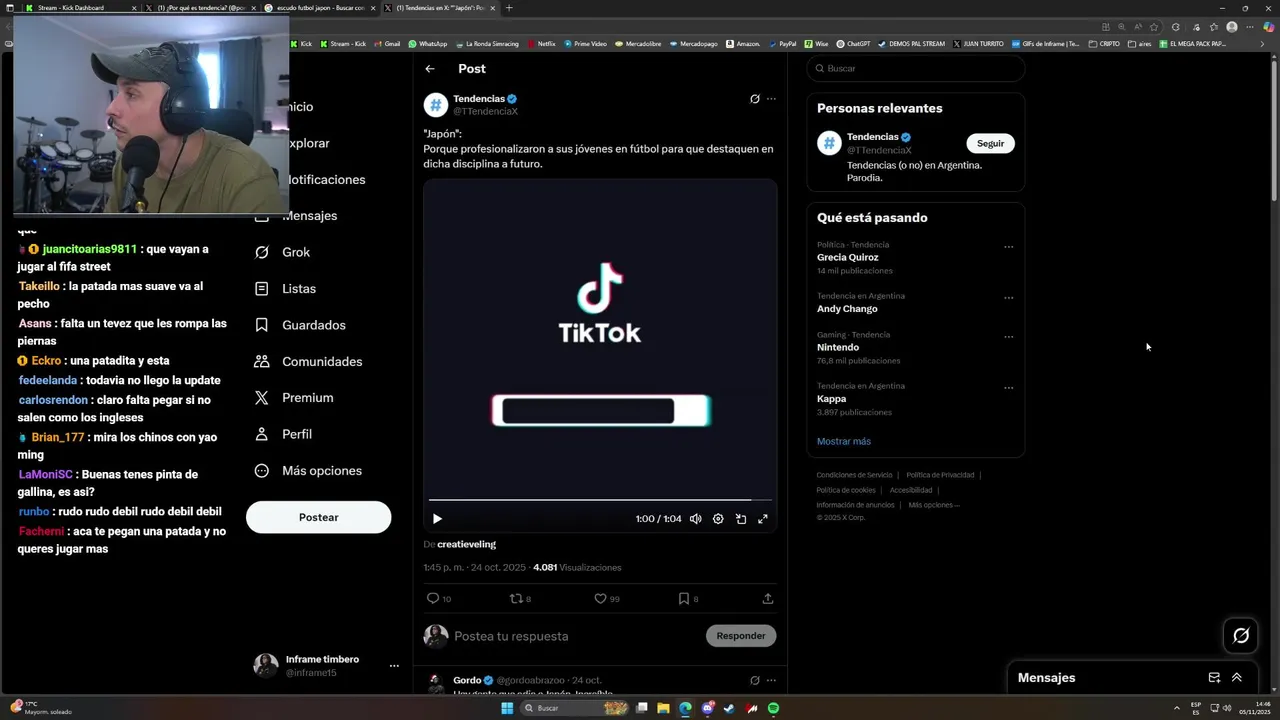Share the post via share icon
Image resolution: width=1280 pixels, height=720 pixels.
tap(768, 598)
